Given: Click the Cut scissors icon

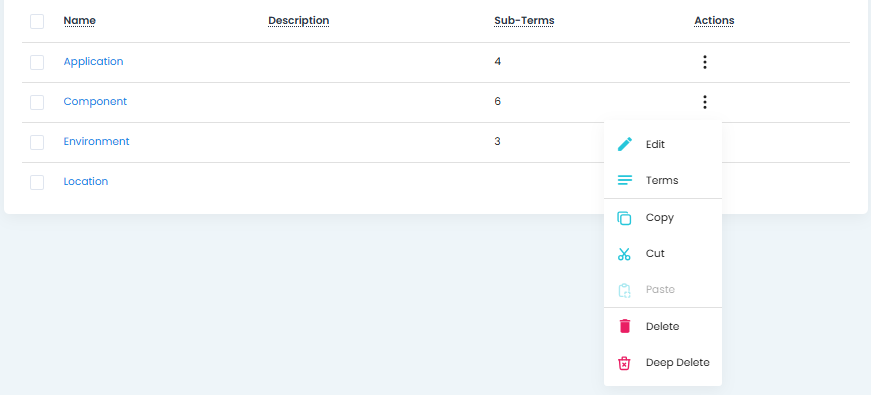Looking at the screenshot, I should click(x=624, y=254).
